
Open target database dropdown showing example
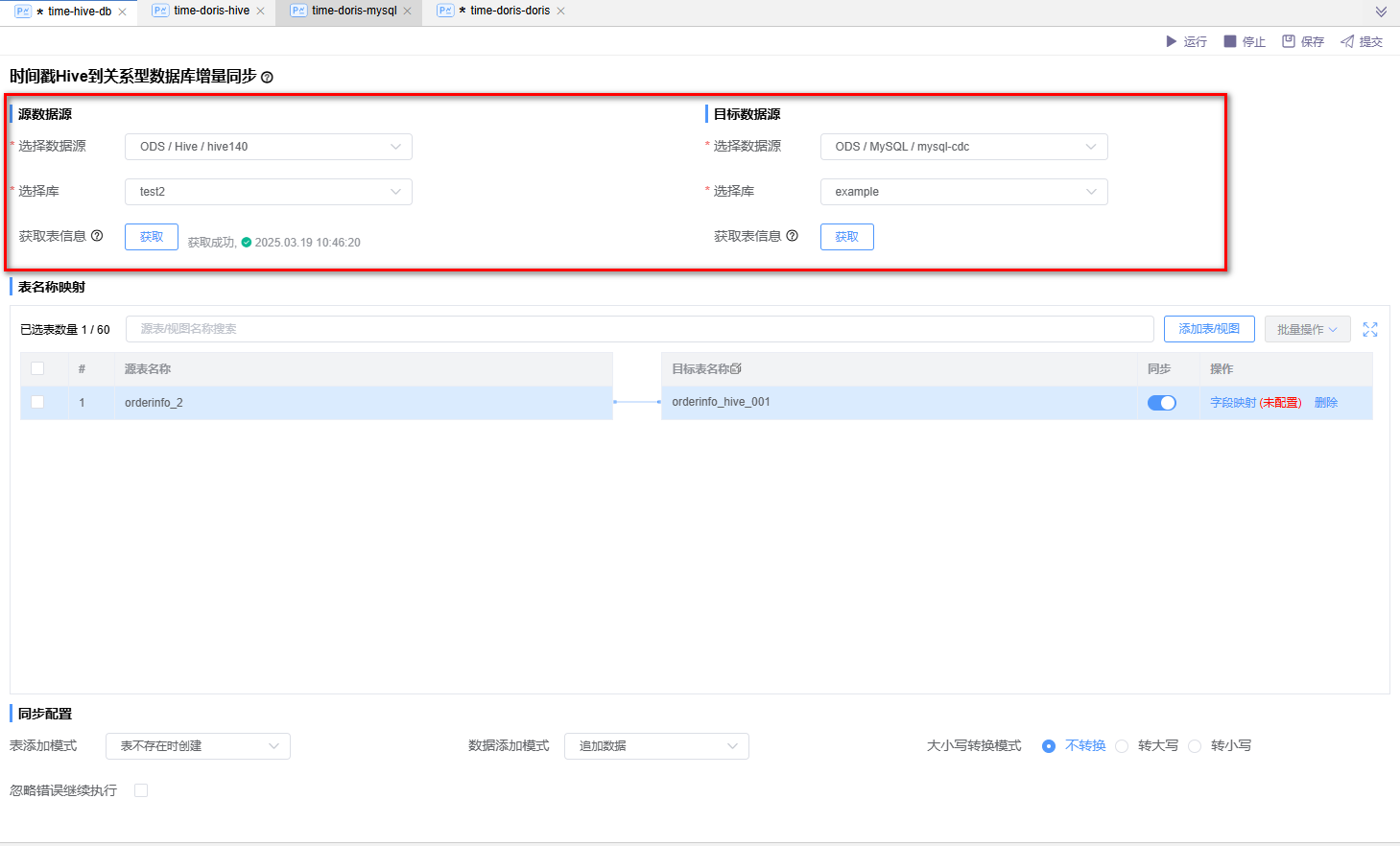963,192
